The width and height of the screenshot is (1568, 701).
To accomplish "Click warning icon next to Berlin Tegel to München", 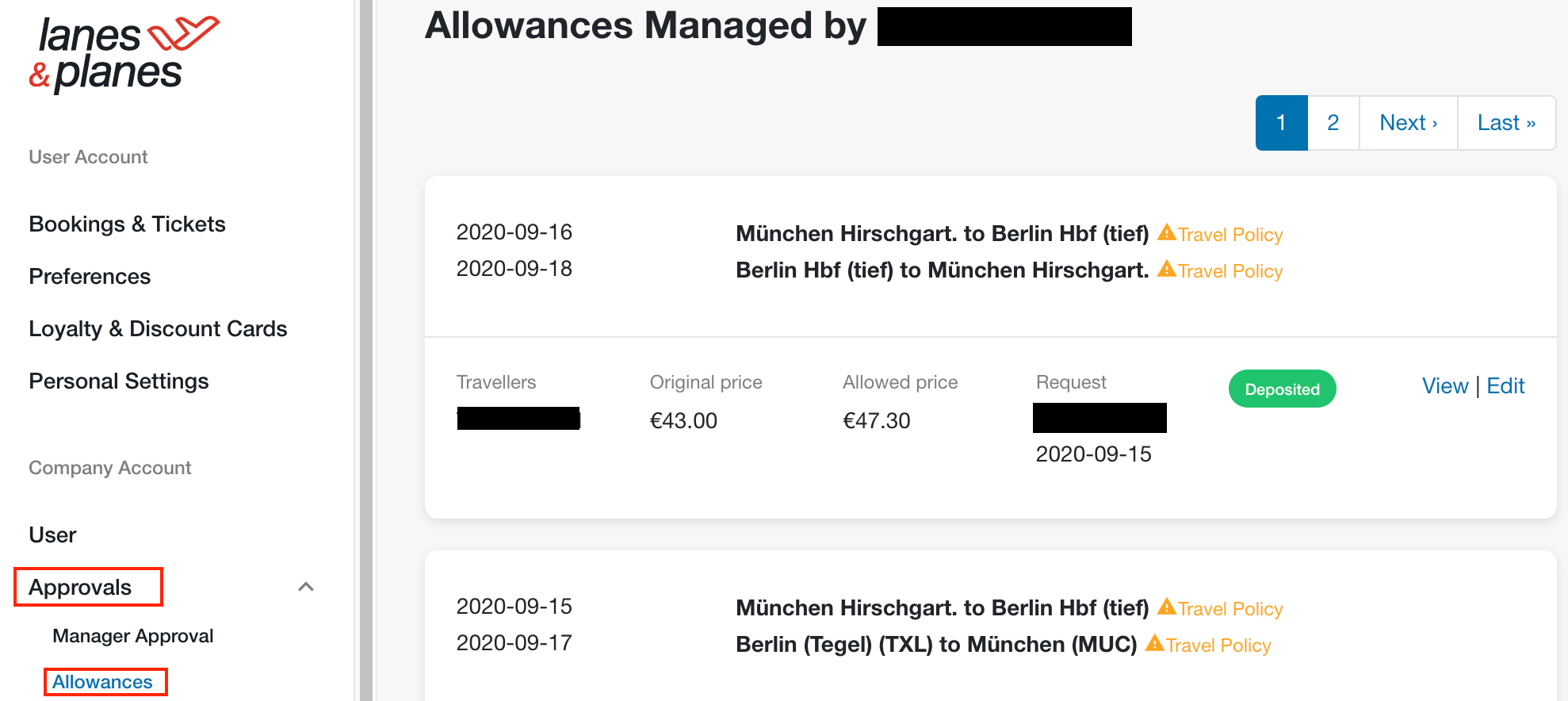I will pyautogui.click(x=1154, y=643).
